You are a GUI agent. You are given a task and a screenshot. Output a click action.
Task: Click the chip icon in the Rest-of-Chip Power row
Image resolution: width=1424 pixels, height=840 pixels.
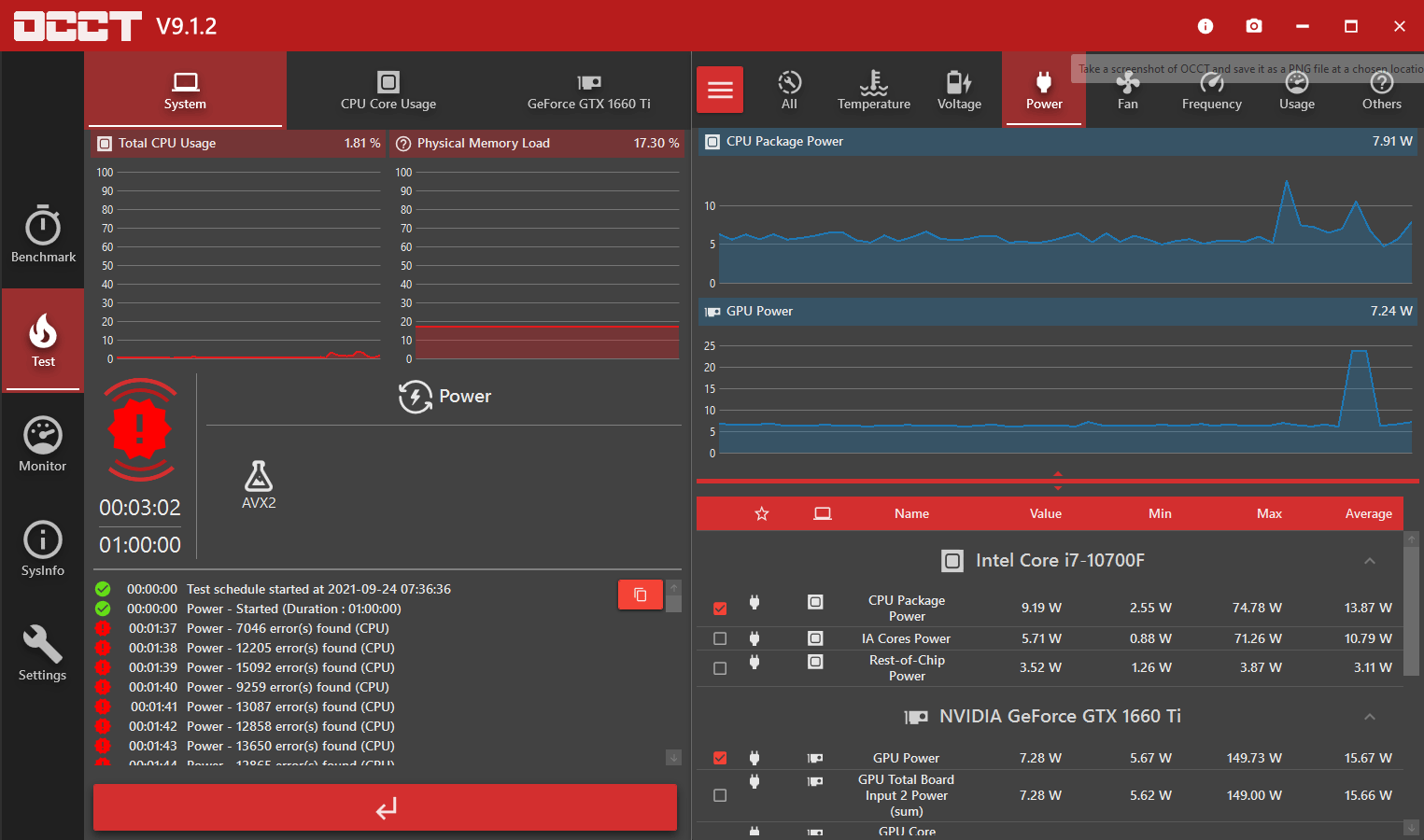[815, 661]
